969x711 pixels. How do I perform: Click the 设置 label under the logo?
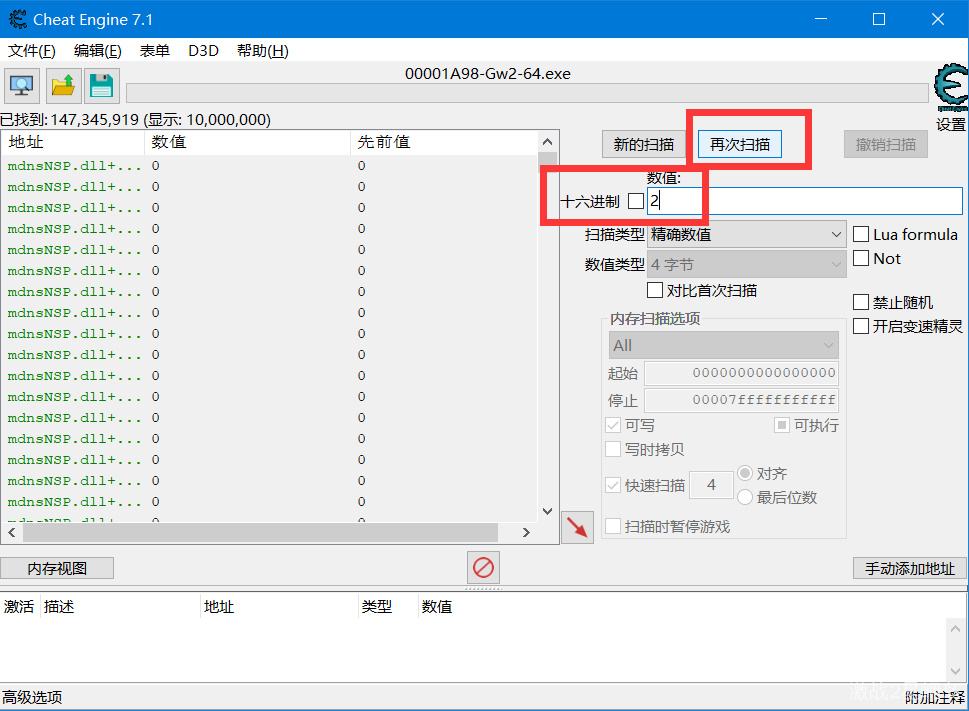(950, 124)
